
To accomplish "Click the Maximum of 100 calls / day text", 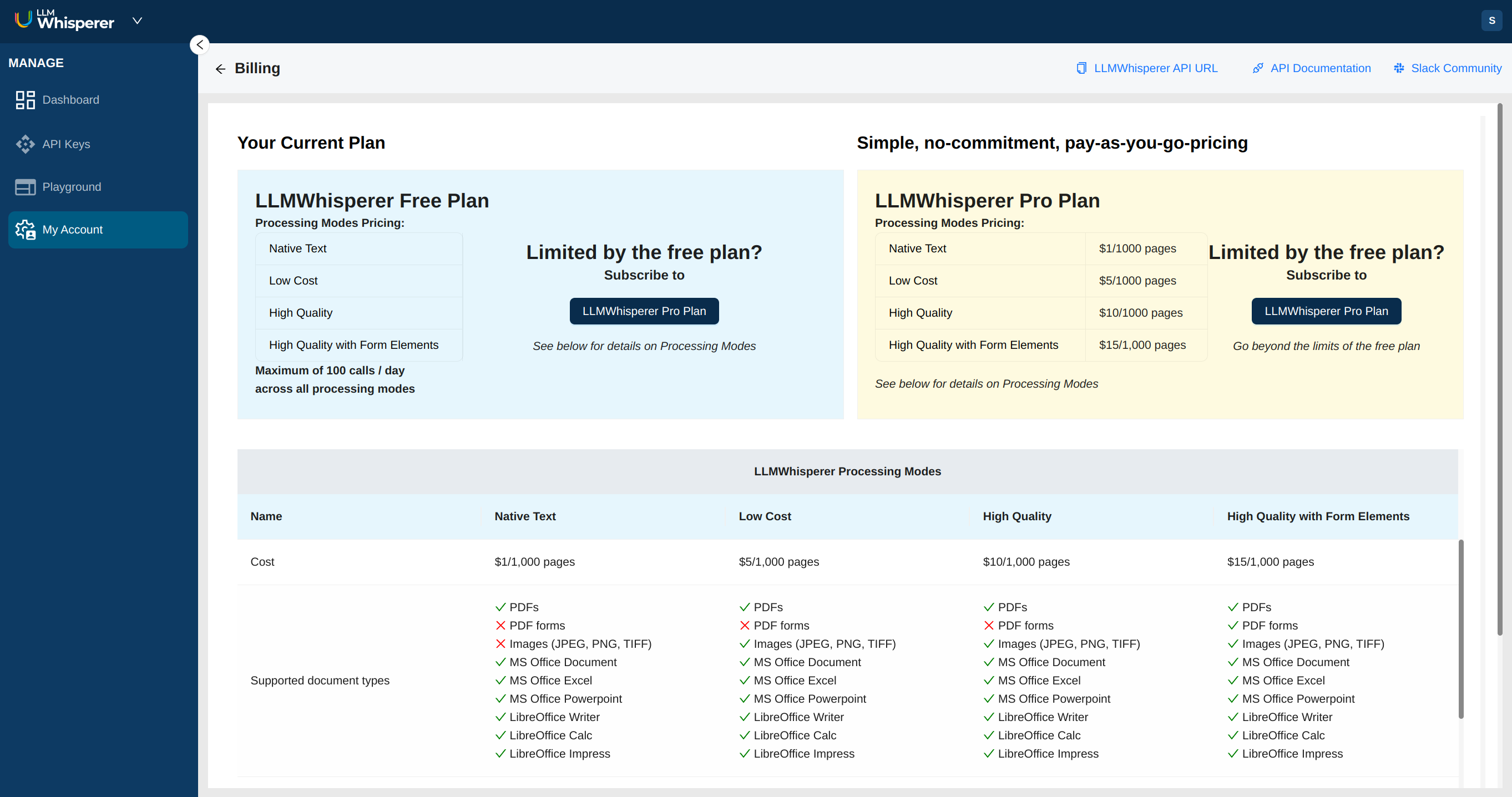I will (329, 370).
